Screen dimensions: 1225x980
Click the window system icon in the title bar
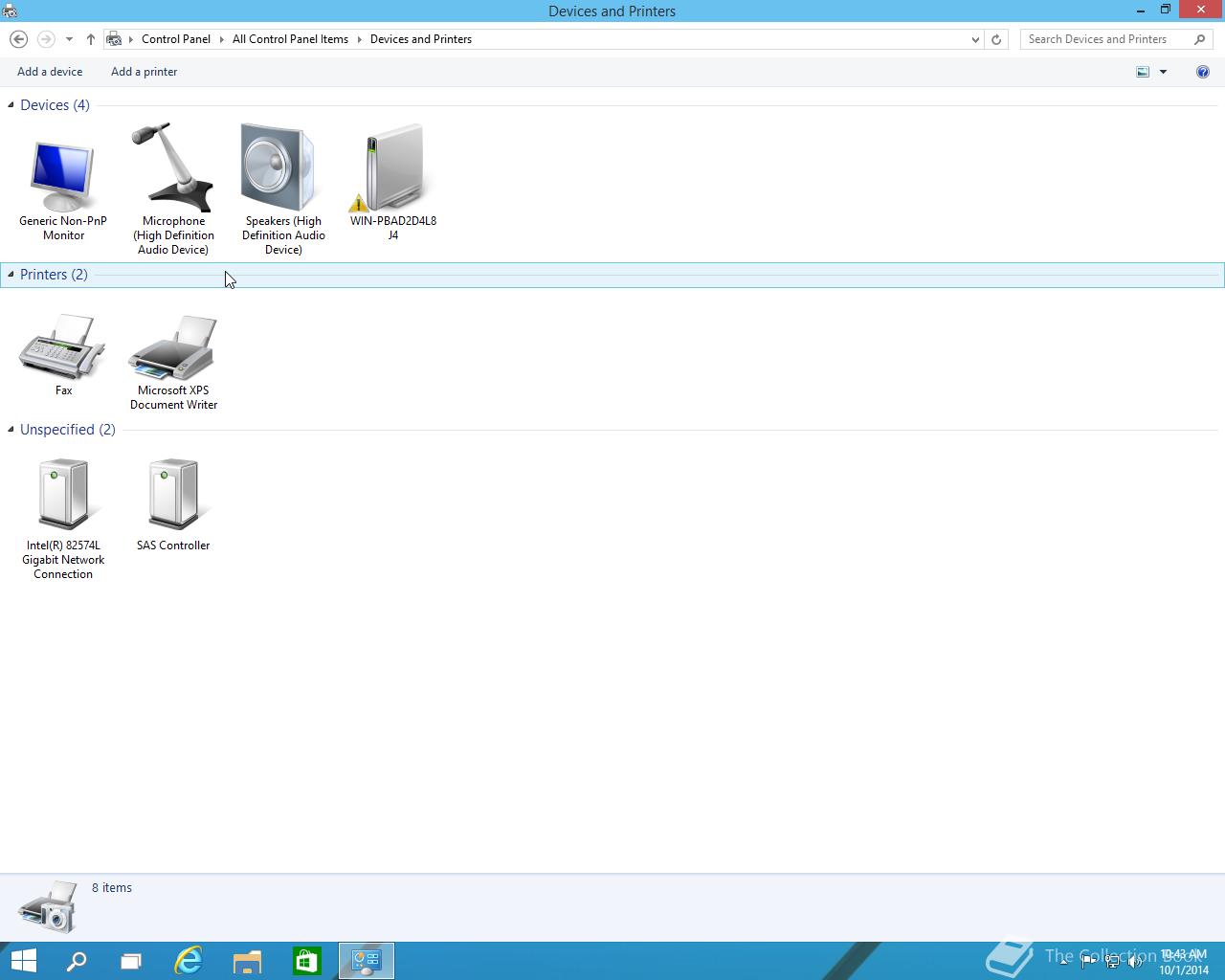tap(10, 11)
